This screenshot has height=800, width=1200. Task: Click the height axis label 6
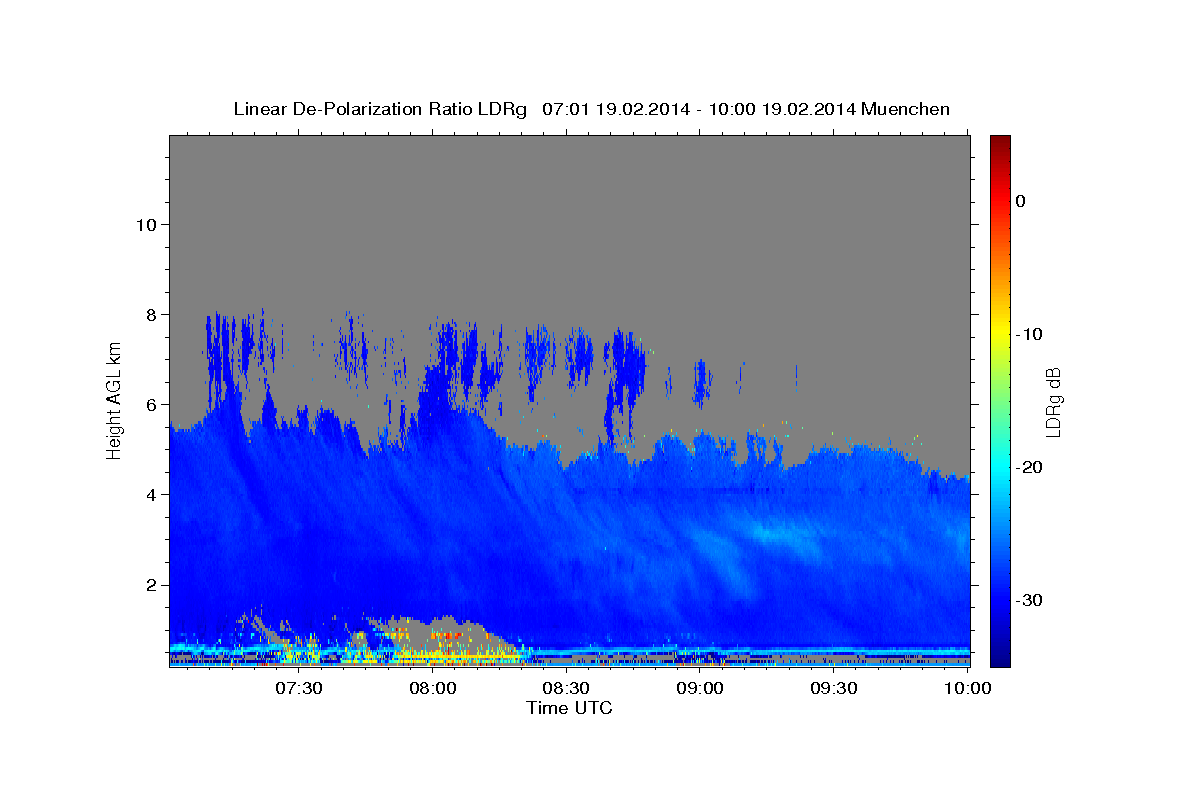click(x=150, y=404)
